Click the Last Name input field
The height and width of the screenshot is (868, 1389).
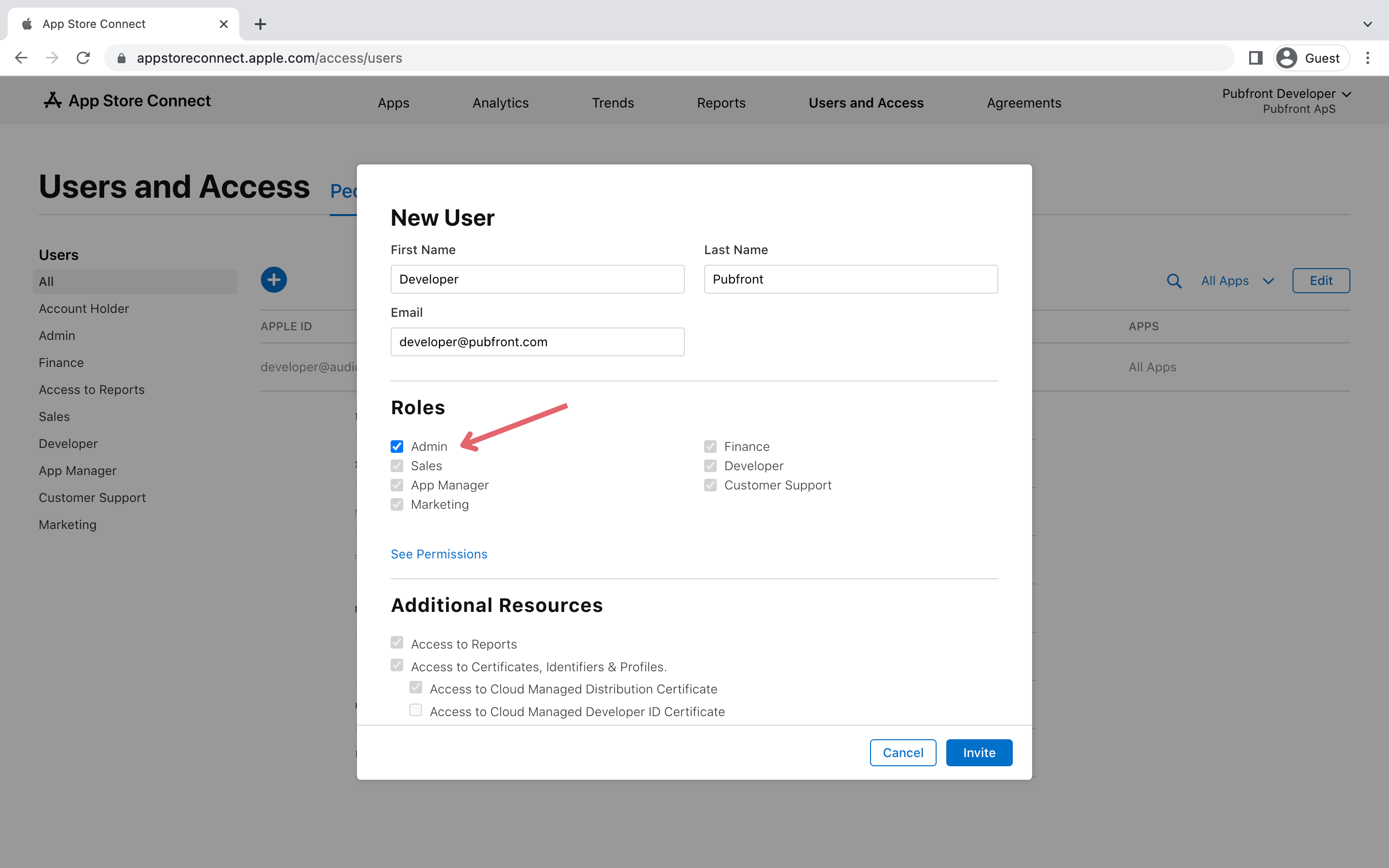[x=851, y=279]
